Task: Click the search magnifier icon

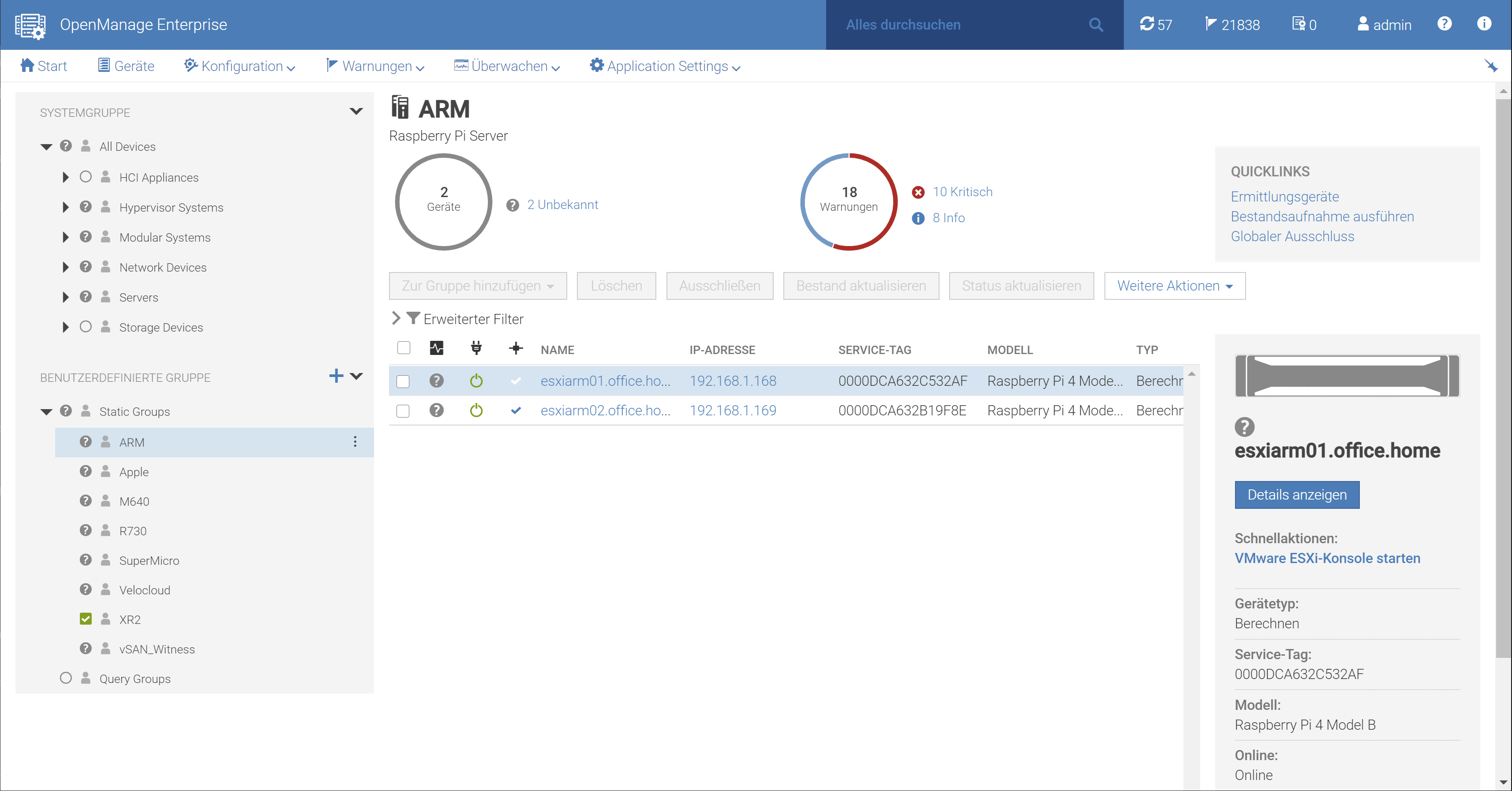Action: click(x=1095, y=25)
